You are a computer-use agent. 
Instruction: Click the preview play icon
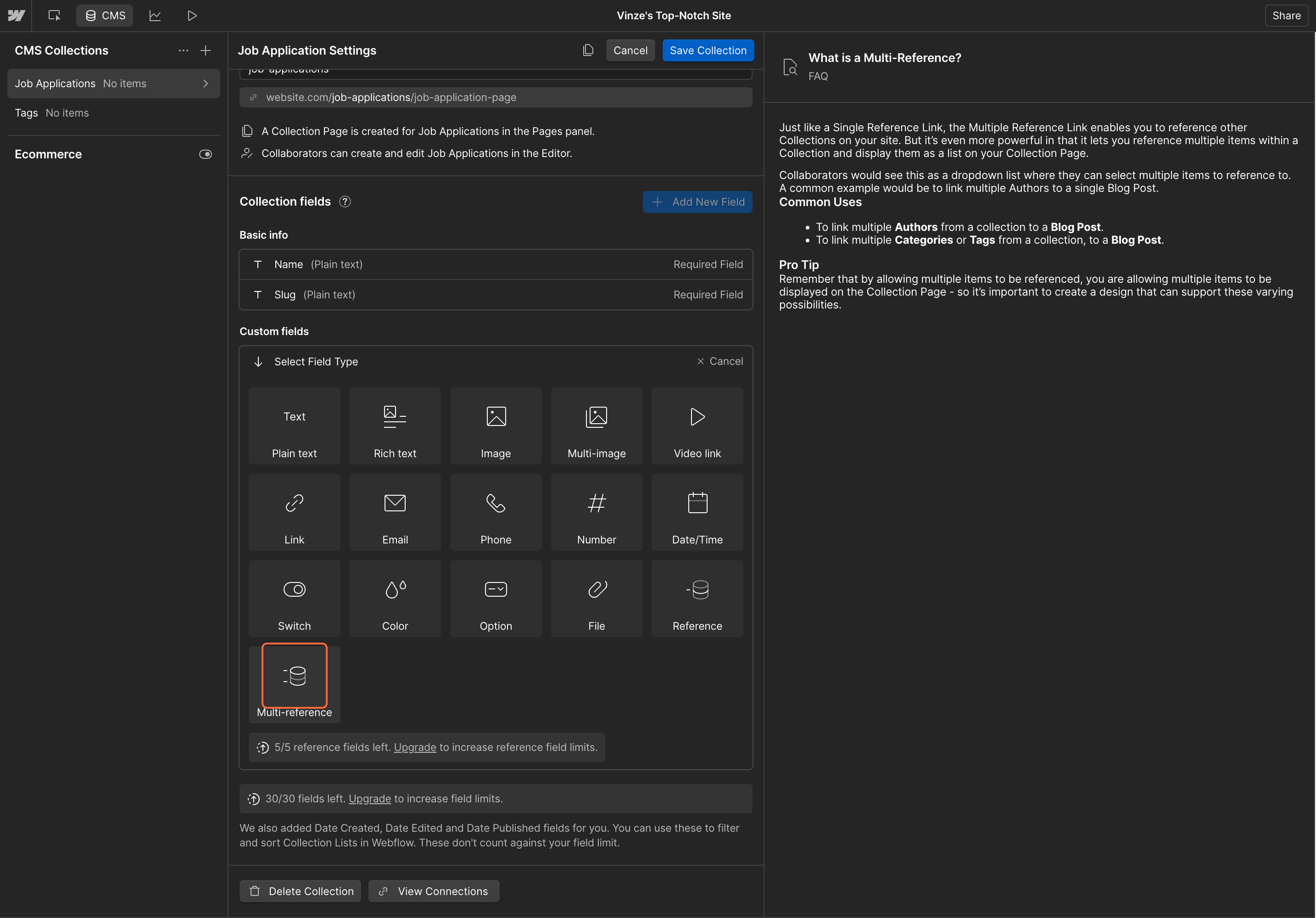point(192,16)
